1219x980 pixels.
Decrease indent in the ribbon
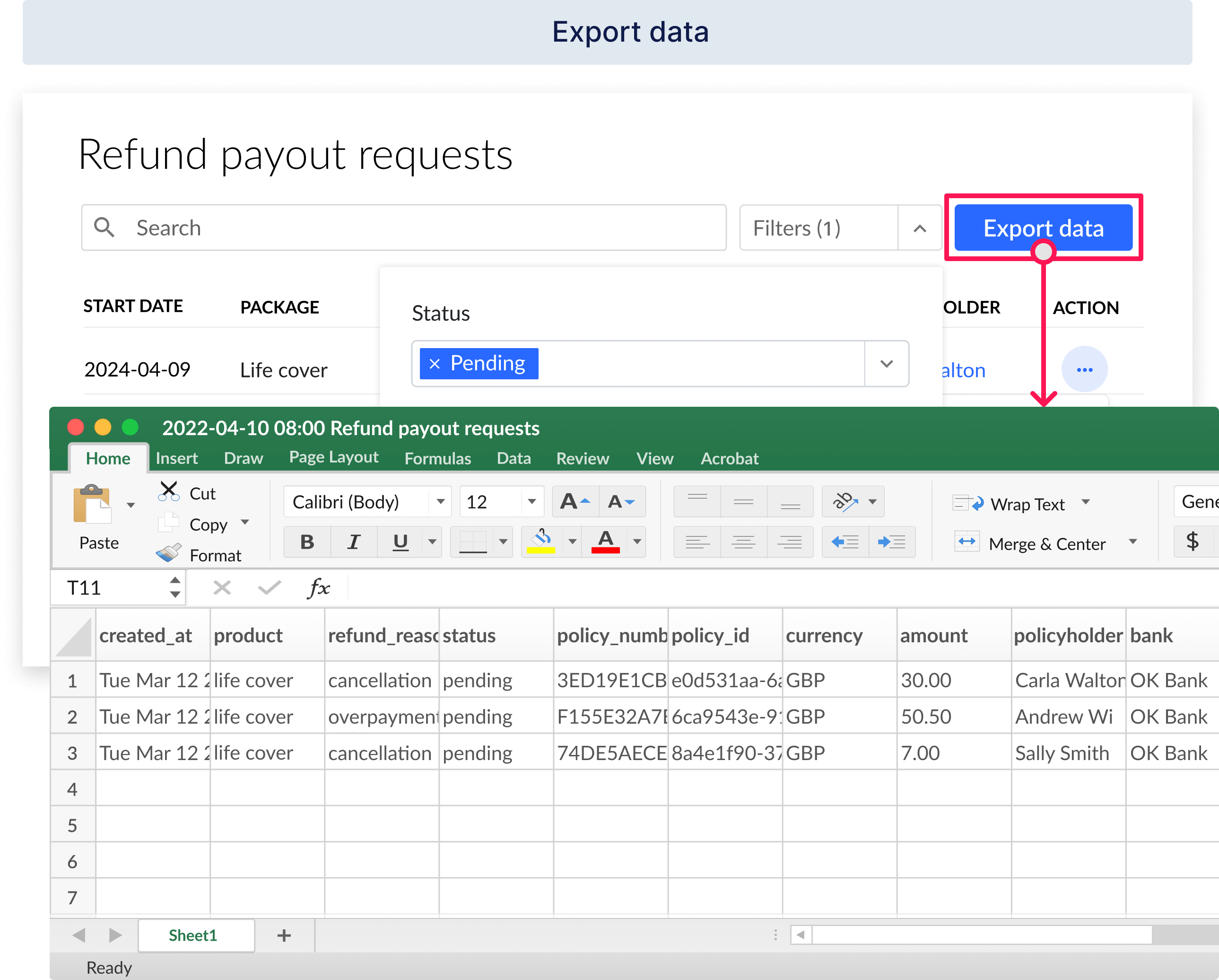click(845, 542)
